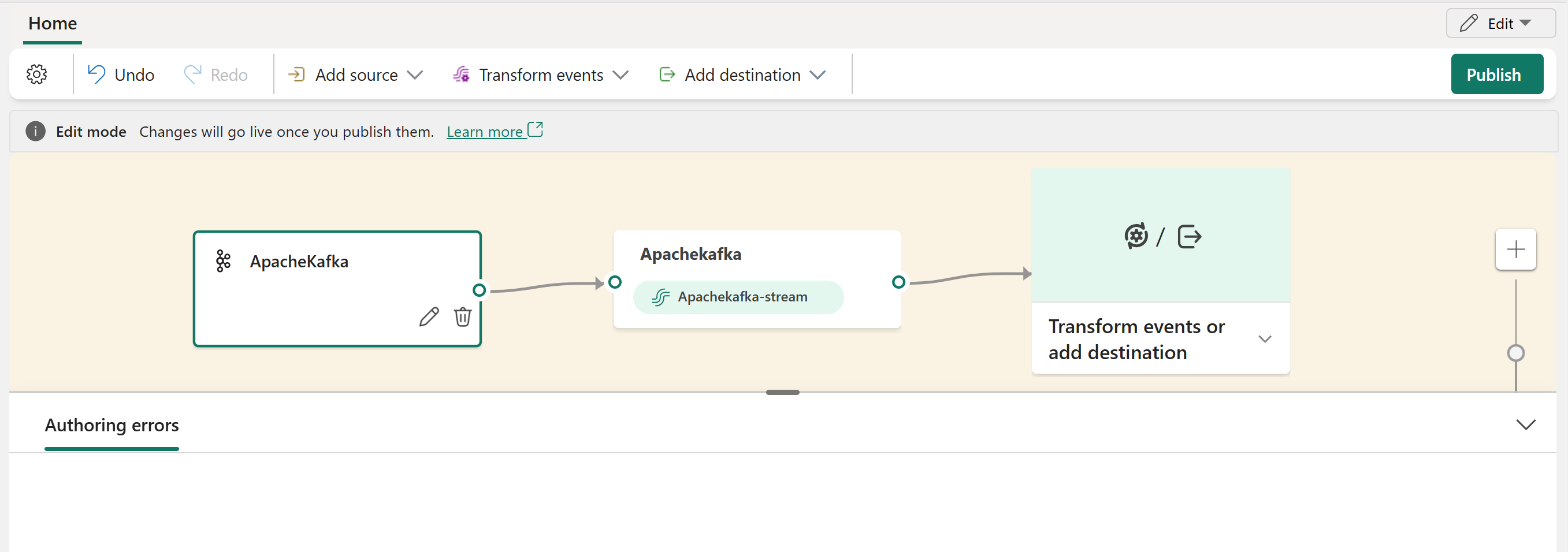
Task: Publish the eventstream changes
Action: coord(1496,74)
